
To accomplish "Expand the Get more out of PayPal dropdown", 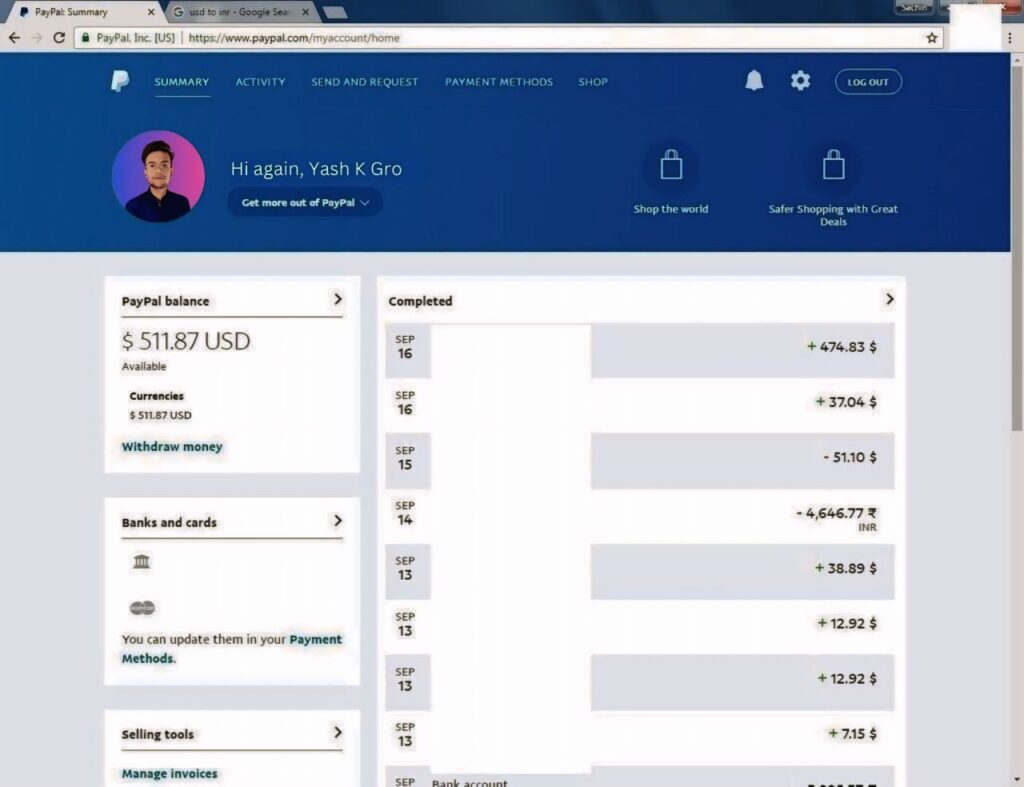I will 305,203.
